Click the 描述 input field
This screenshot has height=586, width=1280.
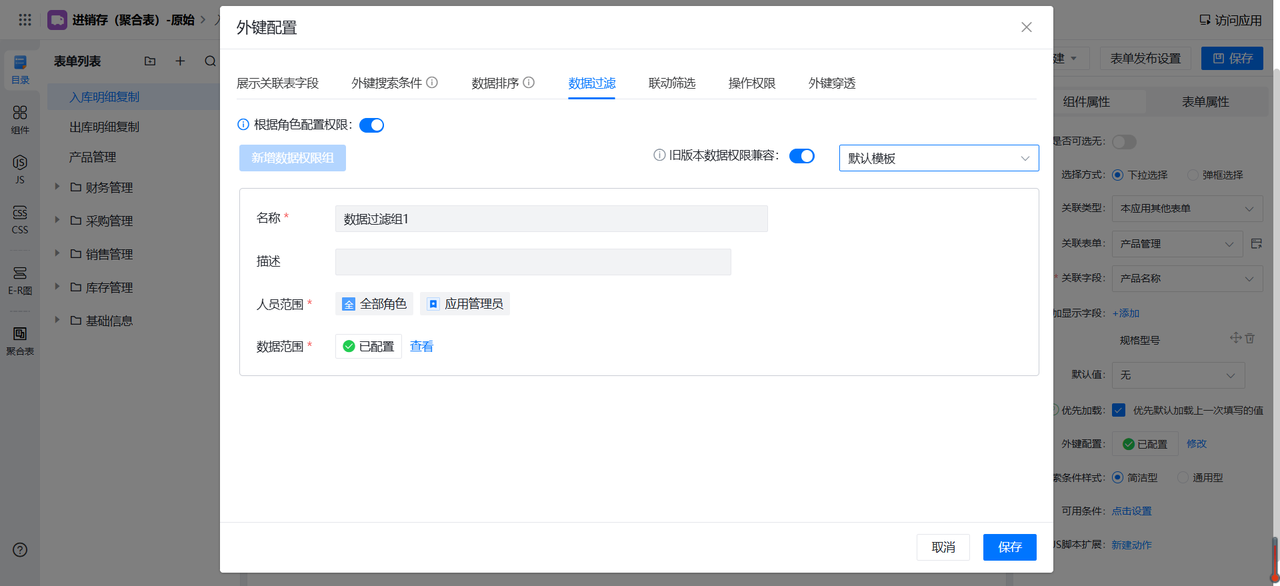[x=532, y=262]
